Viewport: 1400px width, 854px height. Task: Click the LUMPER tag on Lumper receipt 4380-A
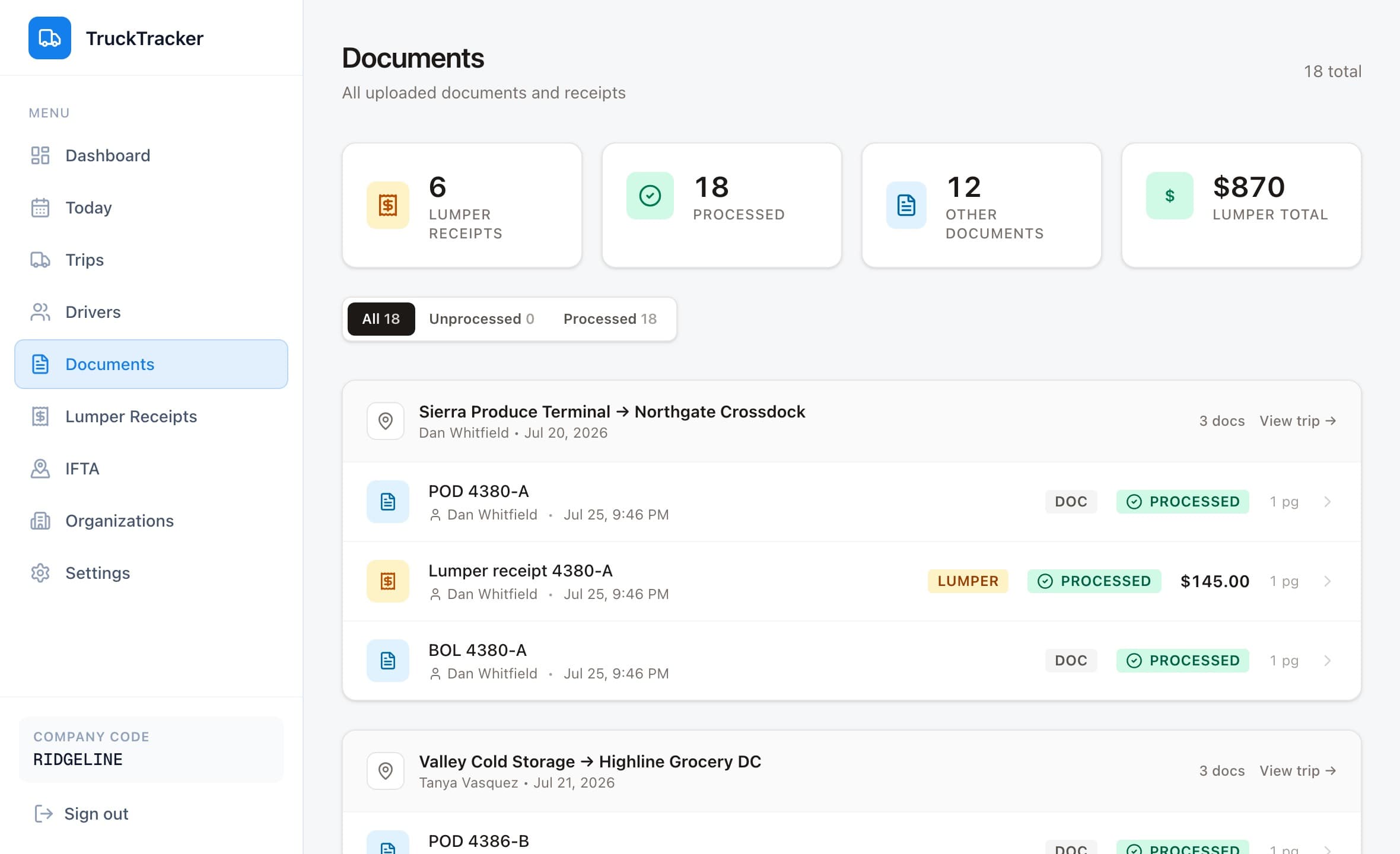(x=968, y=581)
